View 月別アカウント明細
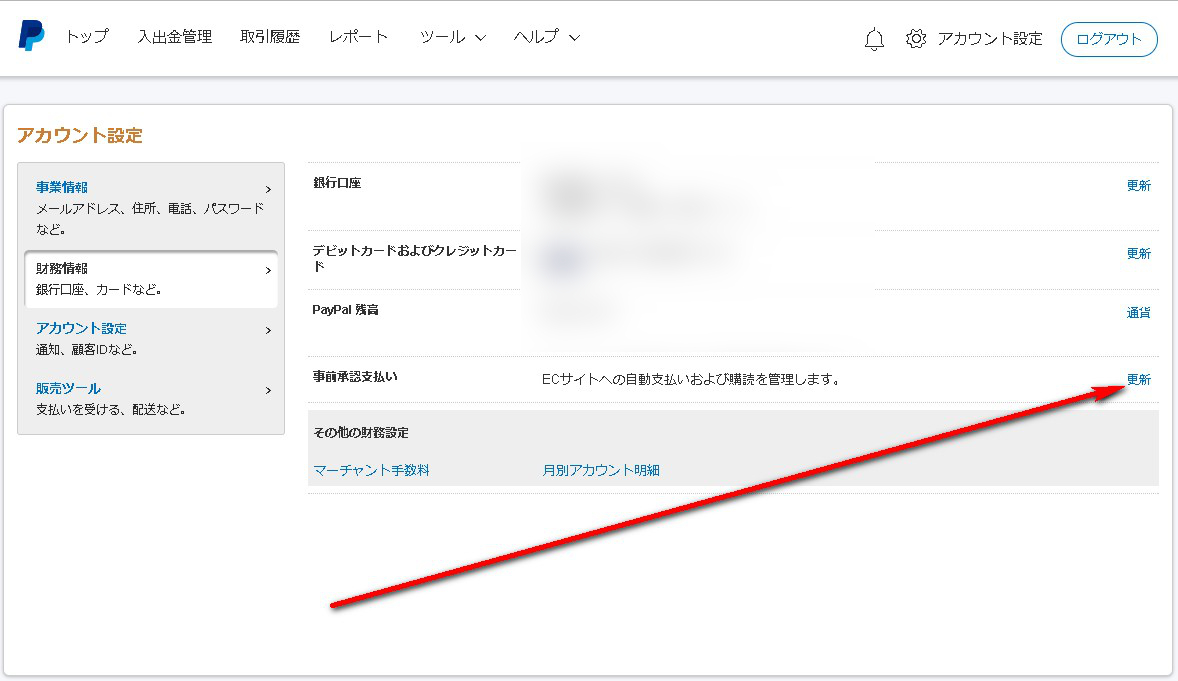Screen dimensions: 1178x681 point(601,470)
